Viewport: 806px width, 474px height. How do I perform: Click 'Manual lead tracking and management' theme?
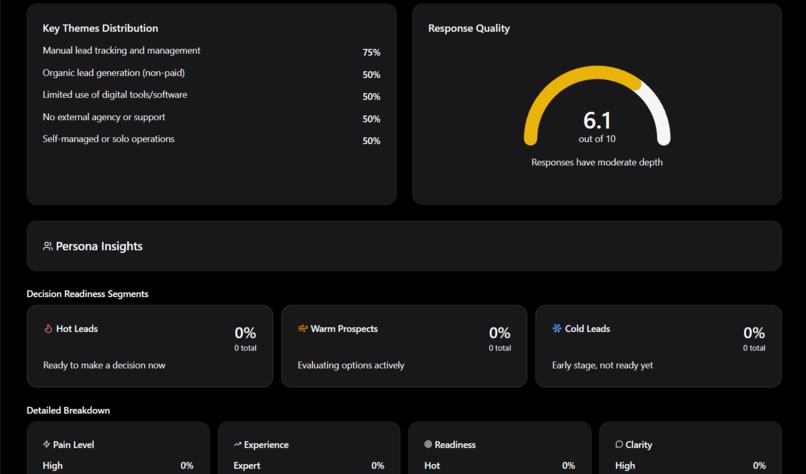[121, 50]
